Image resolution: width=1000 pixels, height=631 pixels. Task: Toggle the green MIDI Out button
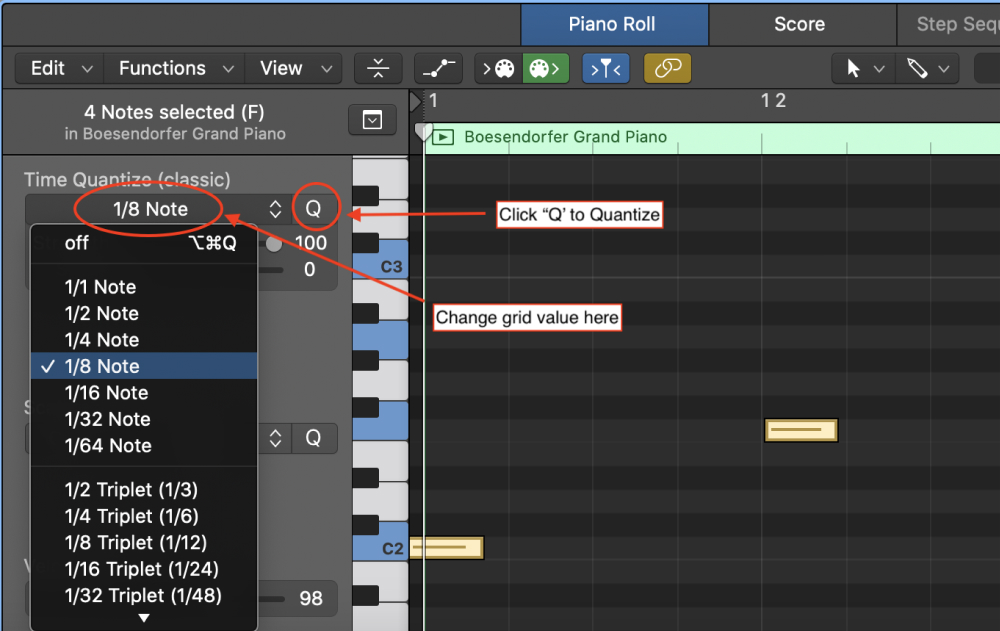546,68
